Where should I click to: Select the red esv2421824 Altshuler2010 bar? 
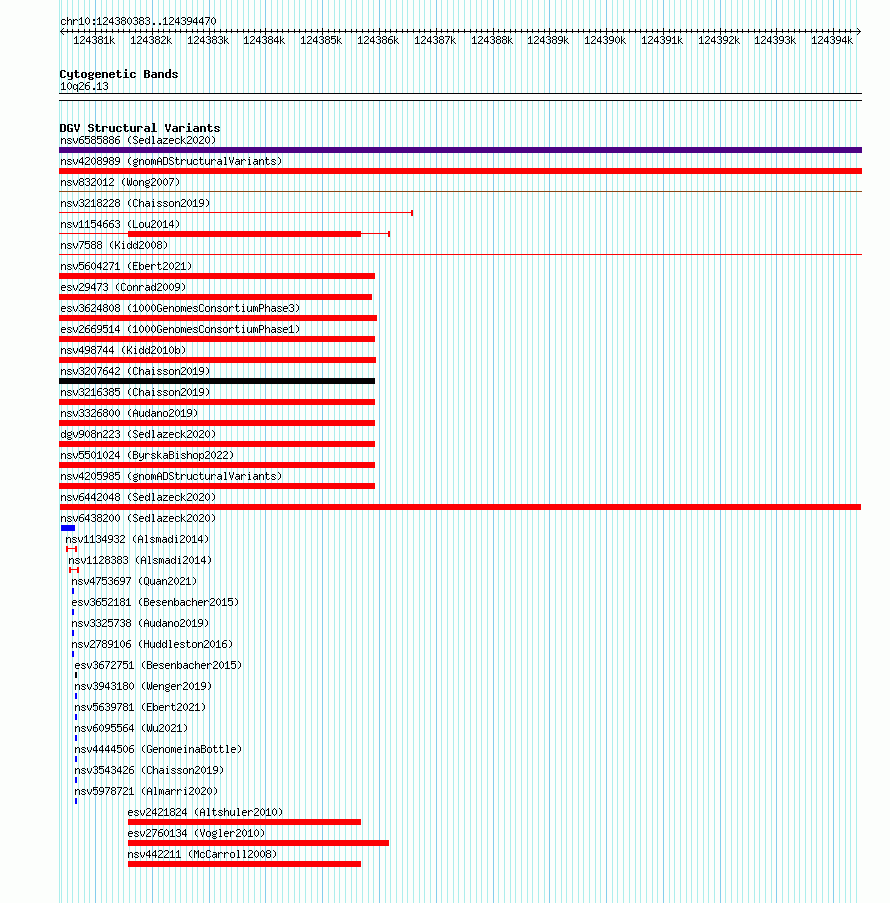tap(244, 822)
